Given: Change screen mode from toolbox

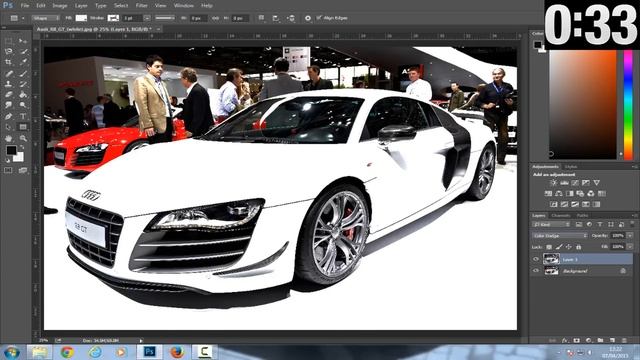Looking at the screenshot, I should pos(23,170).
